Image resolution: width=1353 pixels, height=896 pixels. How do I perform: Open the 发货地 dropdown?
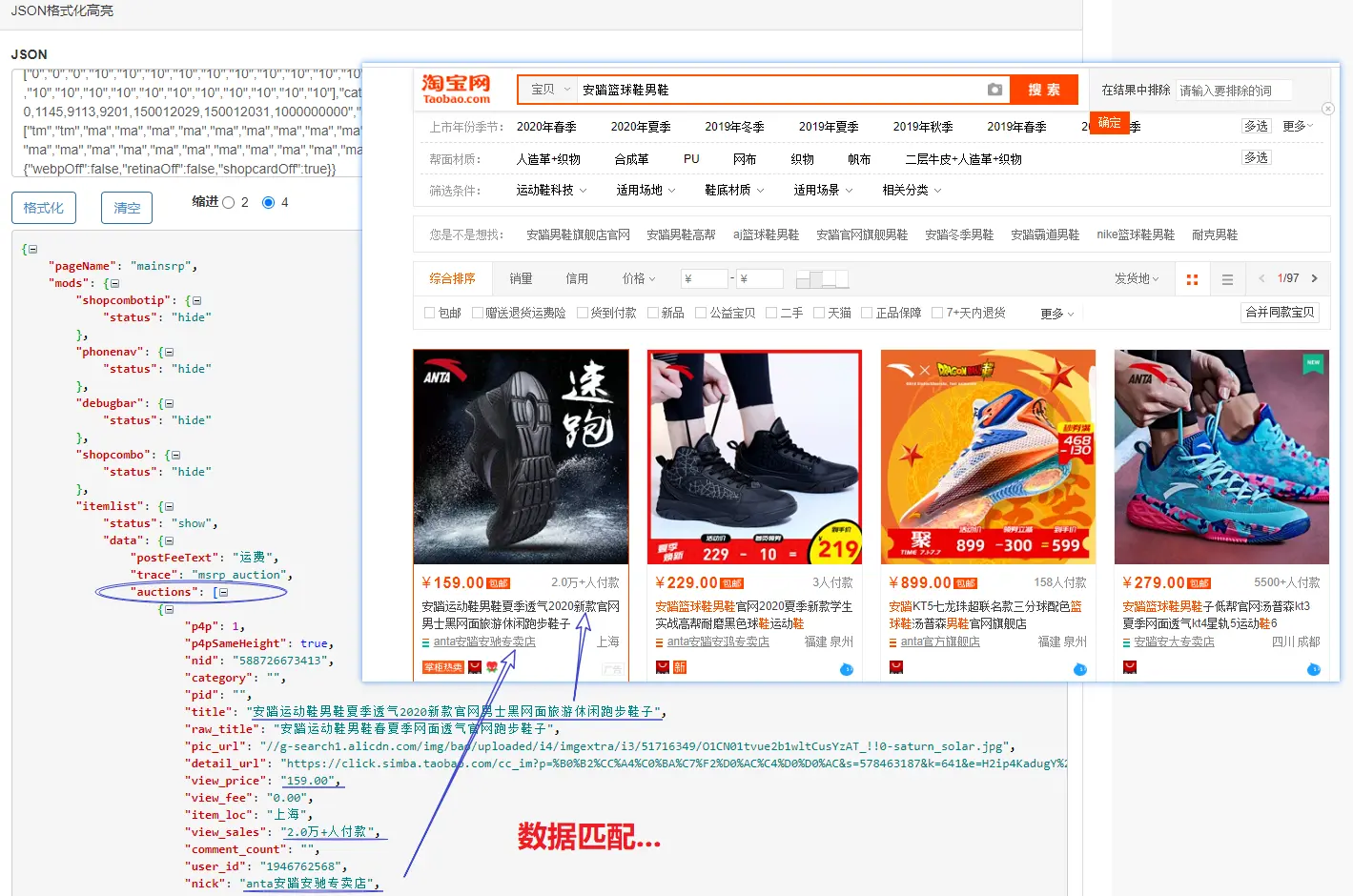[1137, 277]
